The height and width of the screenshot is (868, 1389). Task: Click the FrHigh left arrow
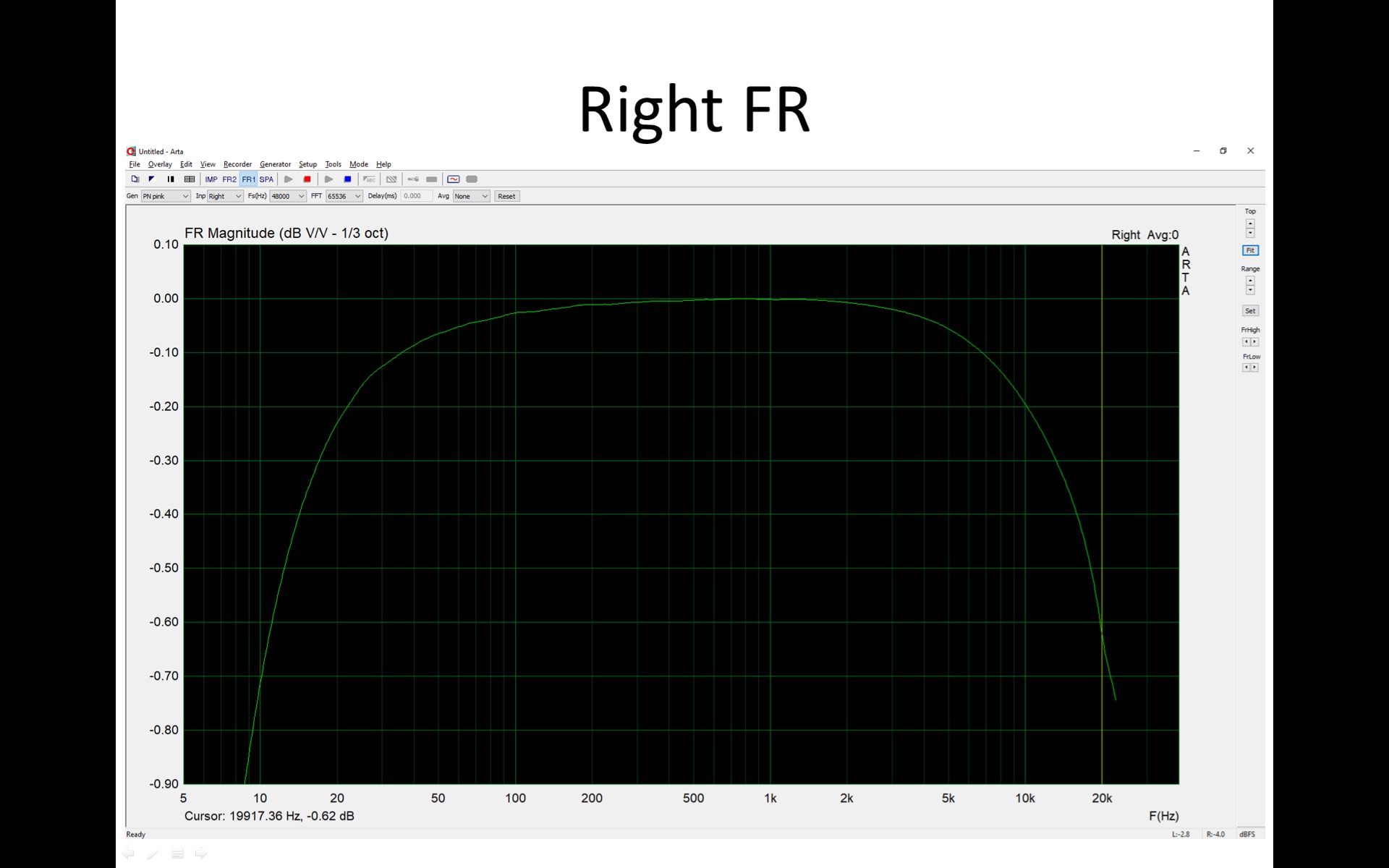(x=1246, y=342)
